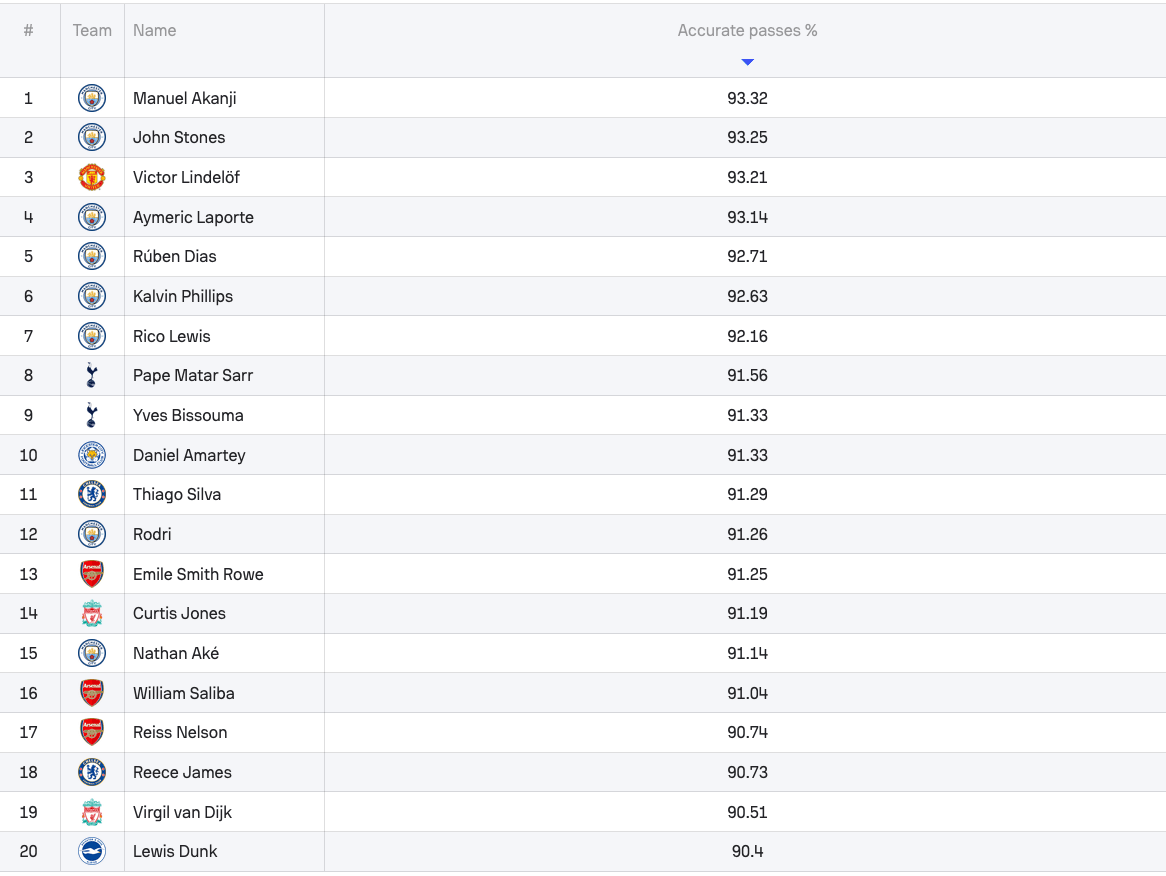The image size is (1166, 876).
Task: Click the Chelsea crest next to Thiago Silva
Action: [92, 494]
